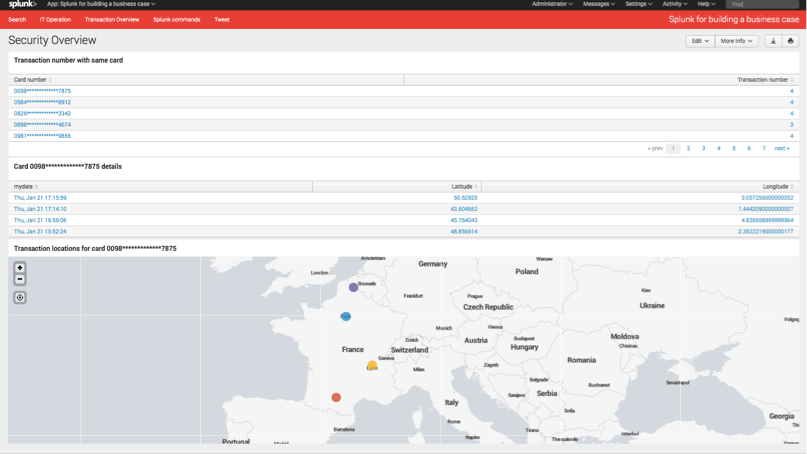
Task: Open the Tweet tab
Action: [x=222, y=20]
